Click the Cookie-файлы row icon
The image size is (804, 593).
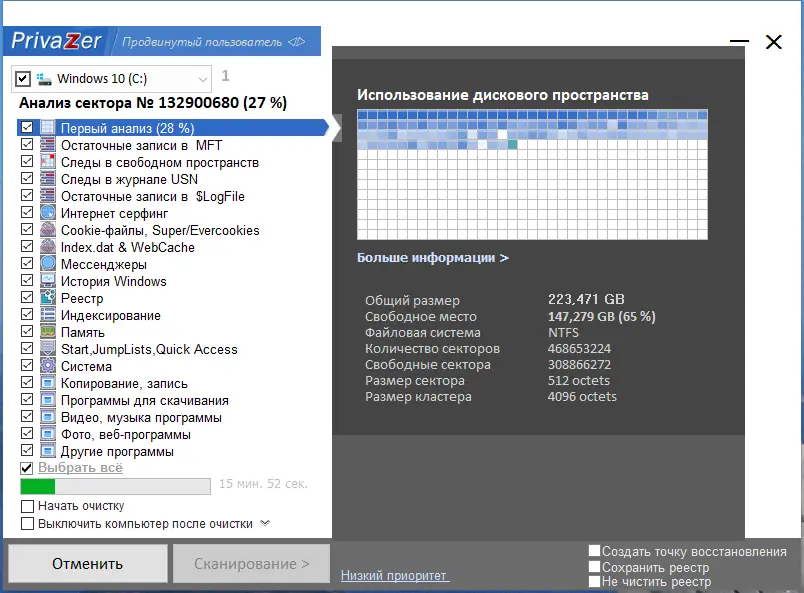coord(48,229)
